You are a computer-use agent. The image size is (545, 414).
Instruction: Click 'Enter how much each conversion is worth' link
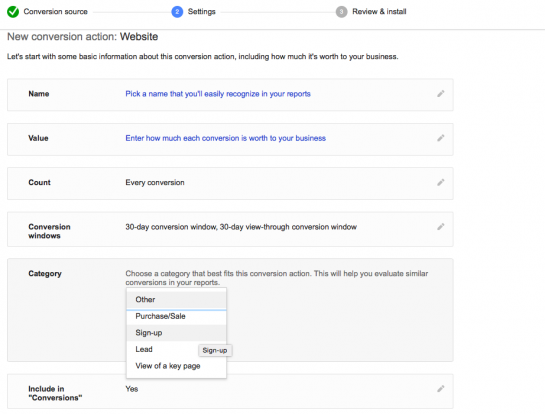click(x=226, y=138)
